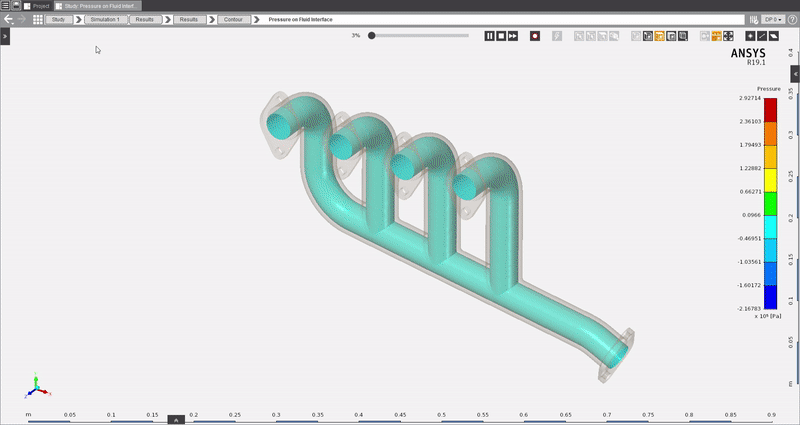This screenshot has height=425, width=800.
Task: Click the 0.5 mark on bottom ruler
Action: (441, 415)
